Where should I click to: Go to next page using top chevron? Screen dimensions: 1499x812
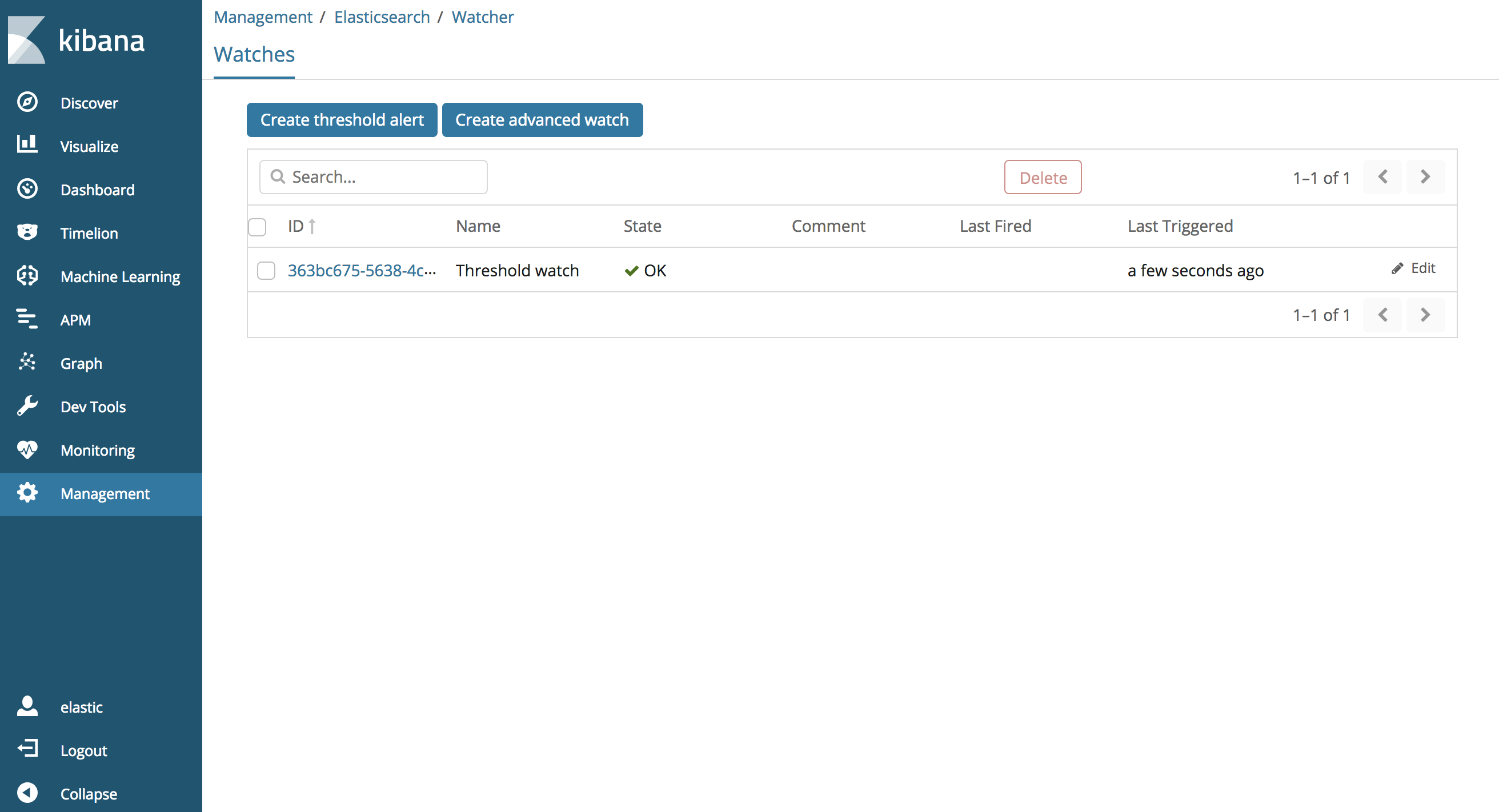click(1425, 177)
